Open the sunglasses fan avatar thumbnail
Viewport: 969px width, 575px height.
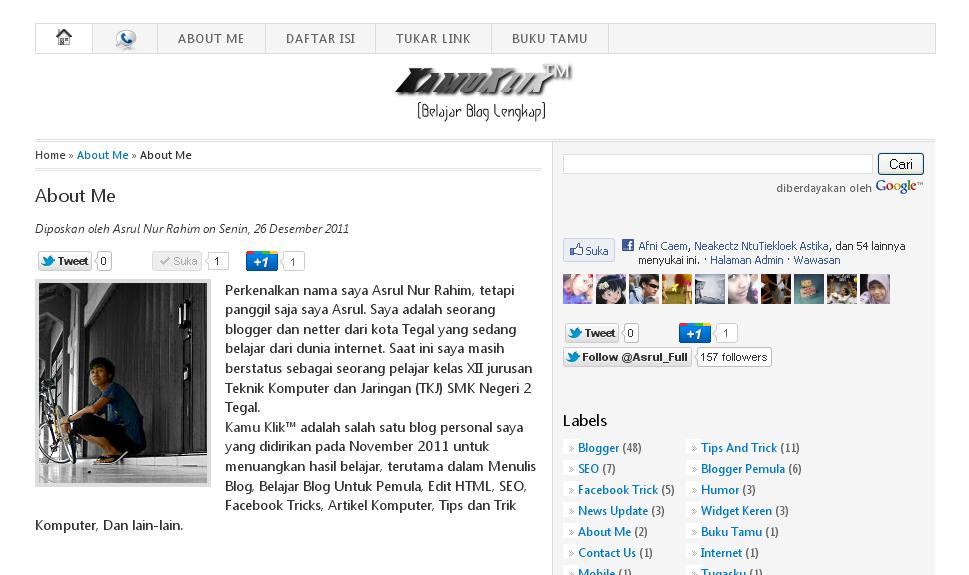coord(644,289)
